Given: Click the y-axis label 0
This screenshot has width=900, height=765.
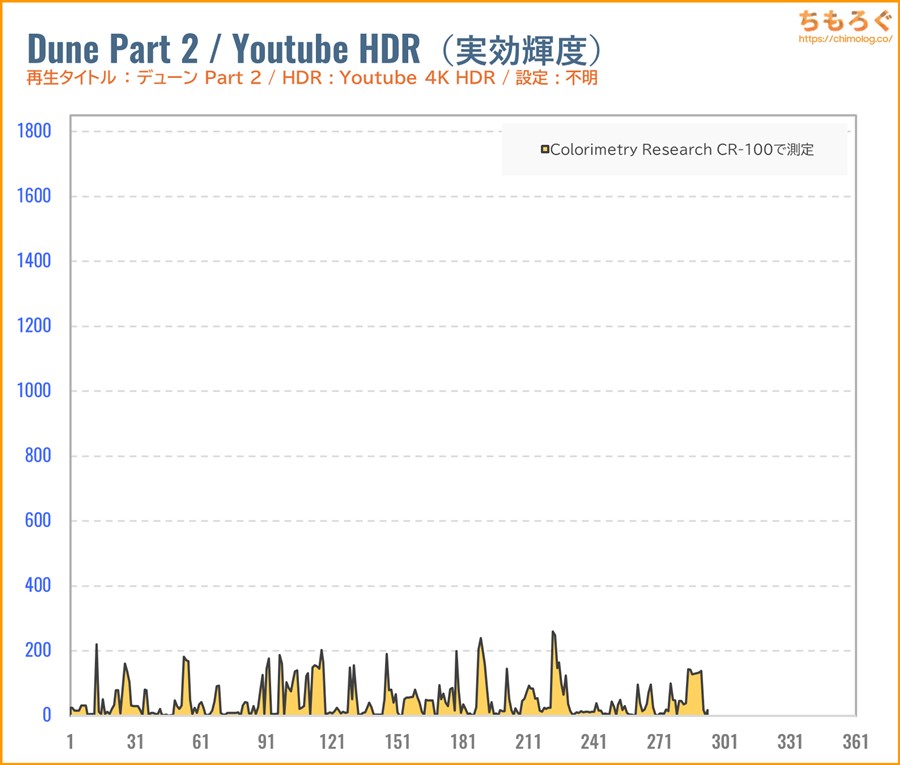Looking at the screenshot, I should coord(47,715).
